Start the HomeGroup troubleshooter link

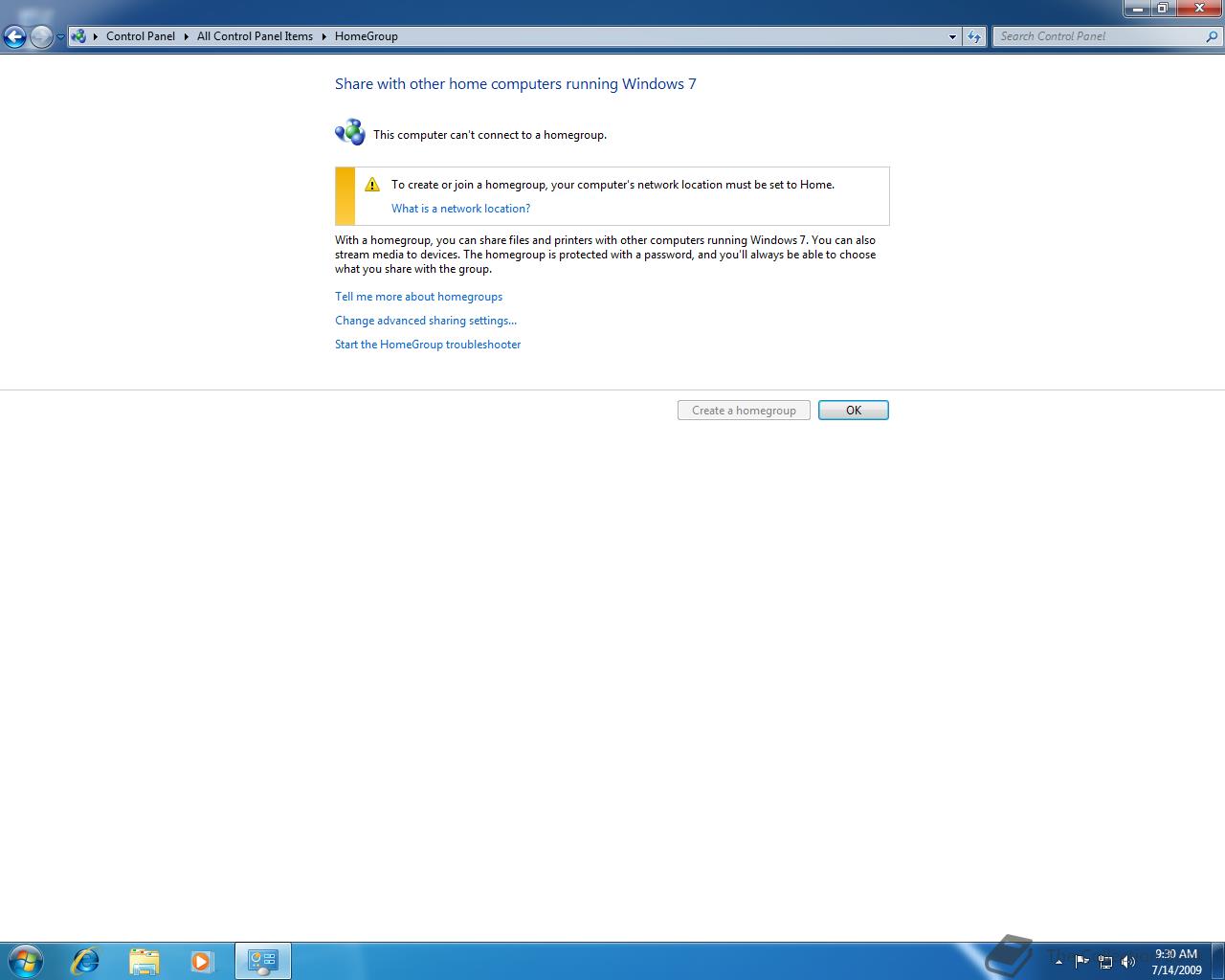click(x=428, y=345)
